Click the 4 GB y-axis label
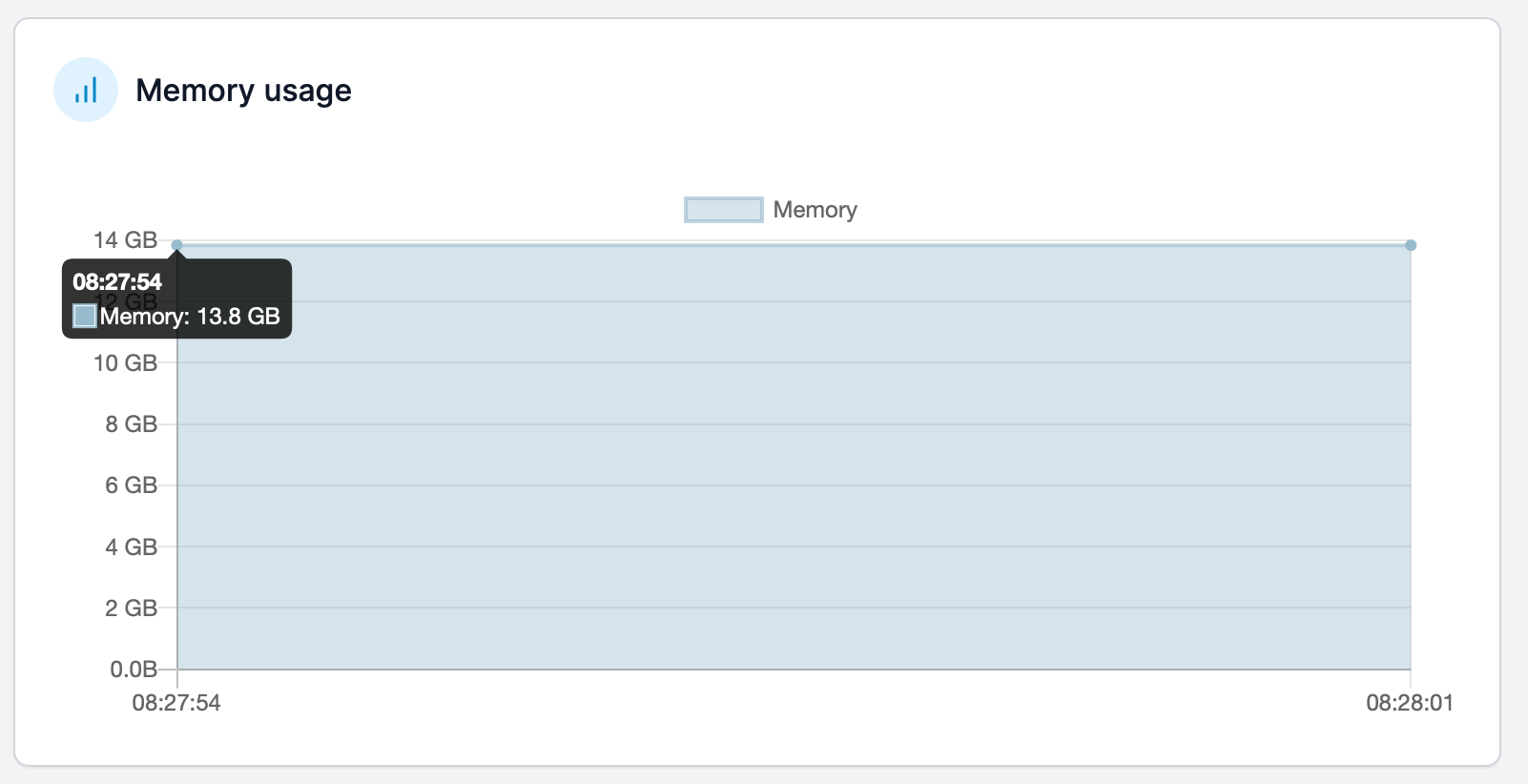Image resolution: width=1528 pixels, height=784 pixels. click(131, 547)
